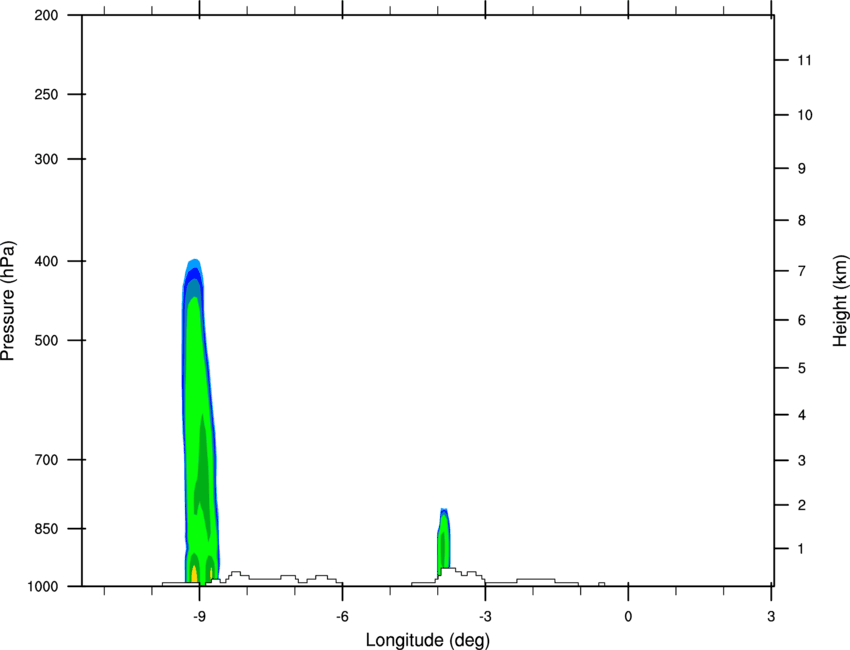Click the 3 km height label

[802, 461]
